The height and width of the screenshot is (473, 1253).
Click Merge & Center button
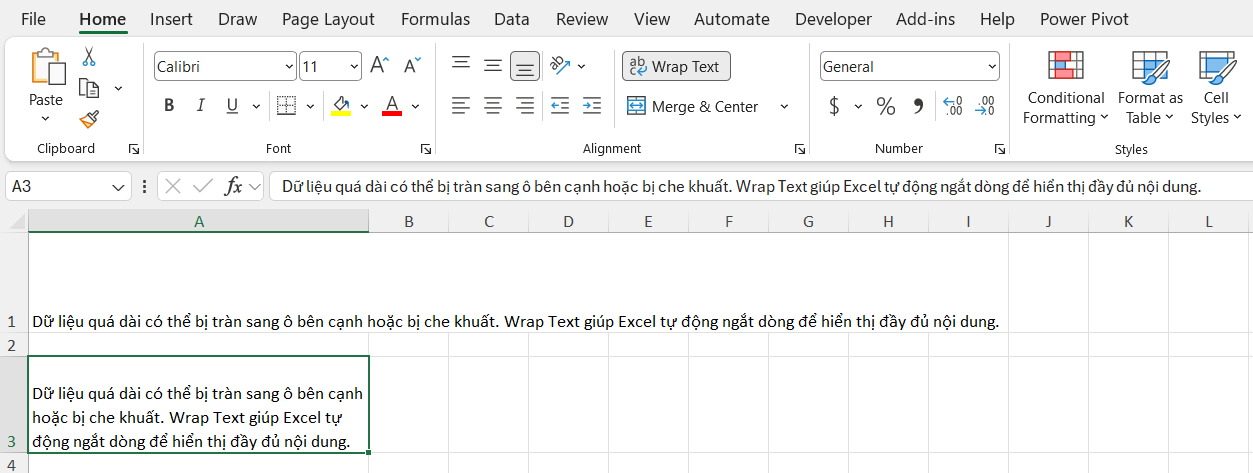pos(693,106)
